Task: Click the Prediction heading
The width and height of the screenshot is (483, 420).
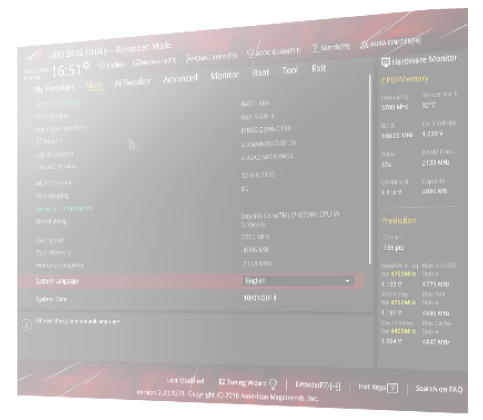Action: pyautogui.click(x=399, y=220)
